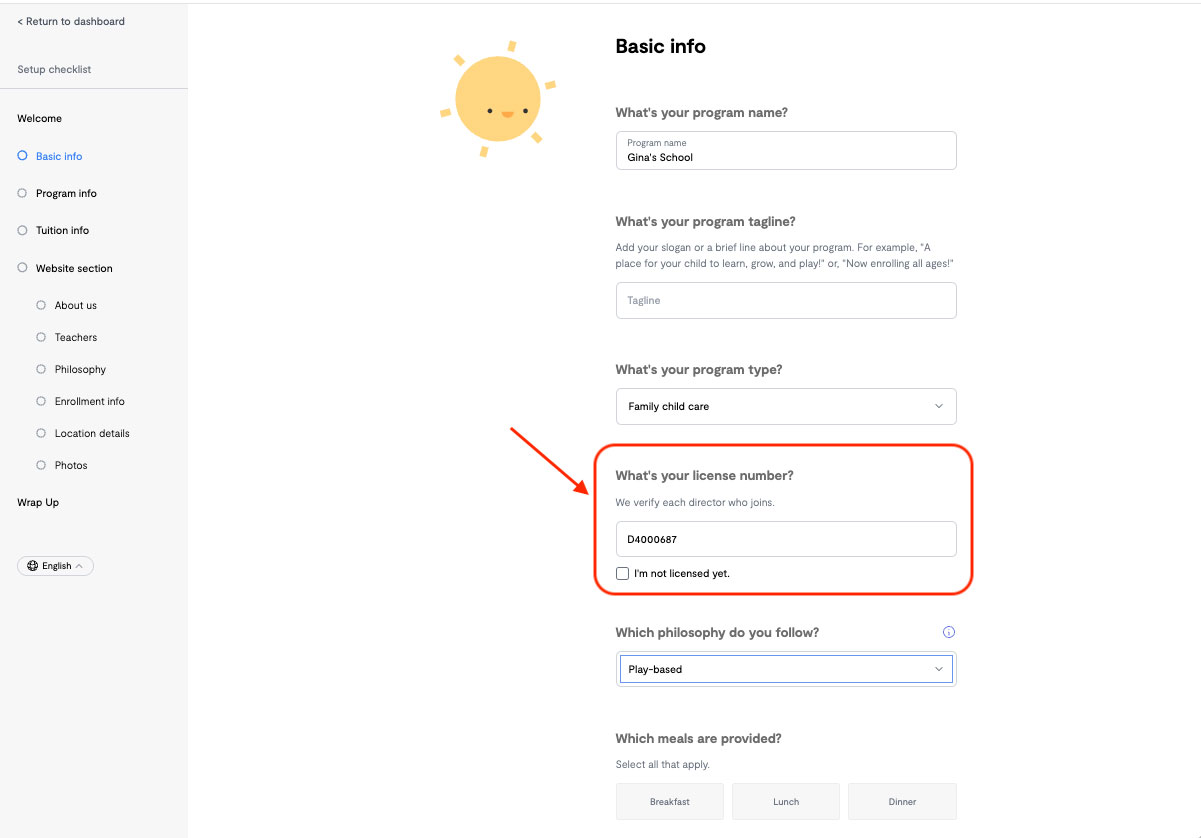Click the Photos step circle icon

41,465
